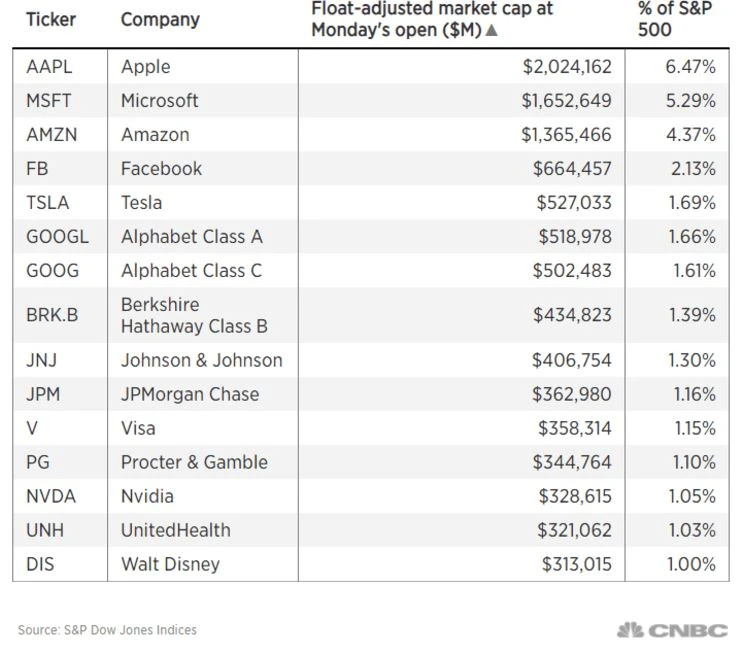Click Berkshire Hathaway Class B cell
The image size is (739, 649).
coord(194,315)
